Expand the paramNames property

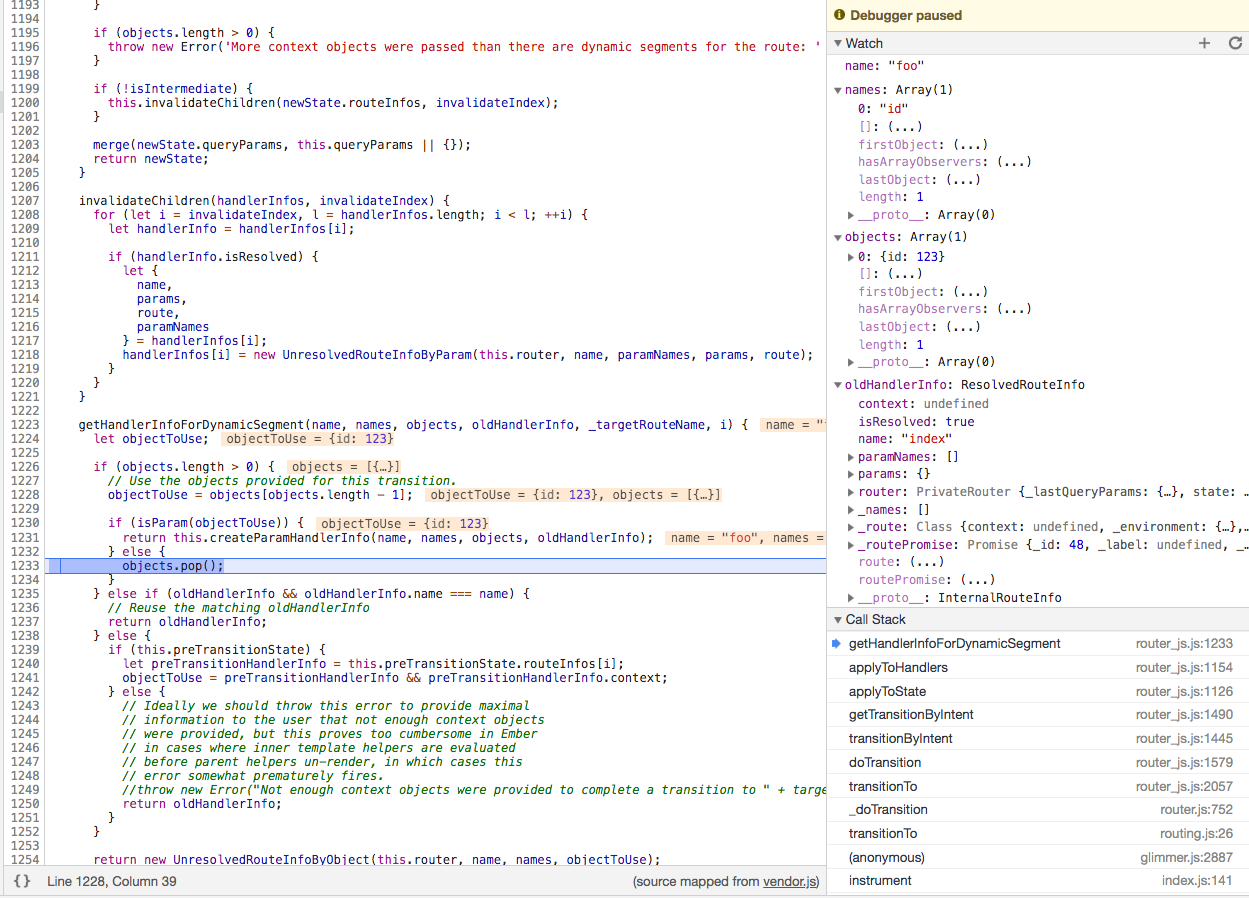click(851, 457)
